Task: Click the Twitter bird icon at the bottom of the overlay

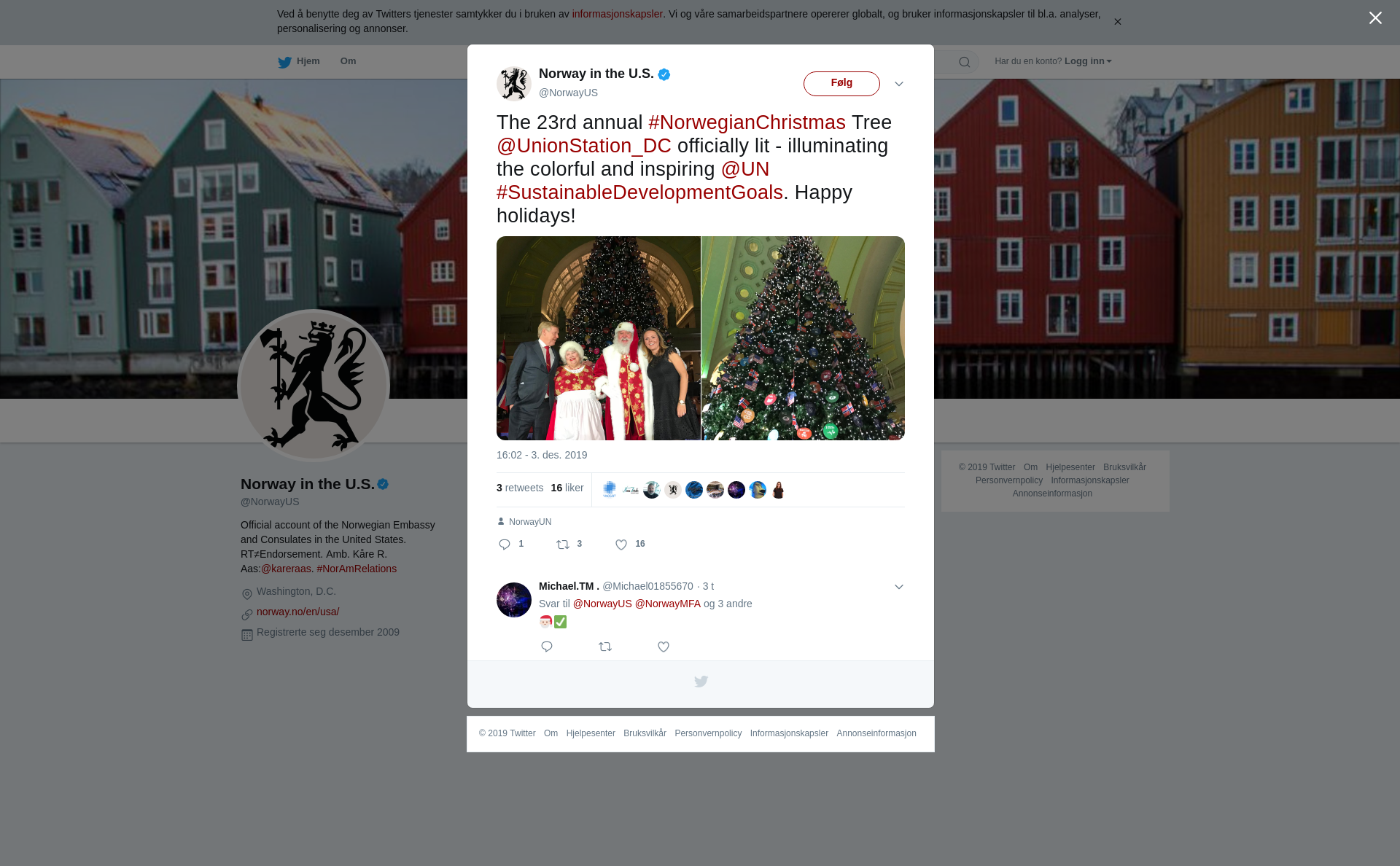Action: click(701, 682)
